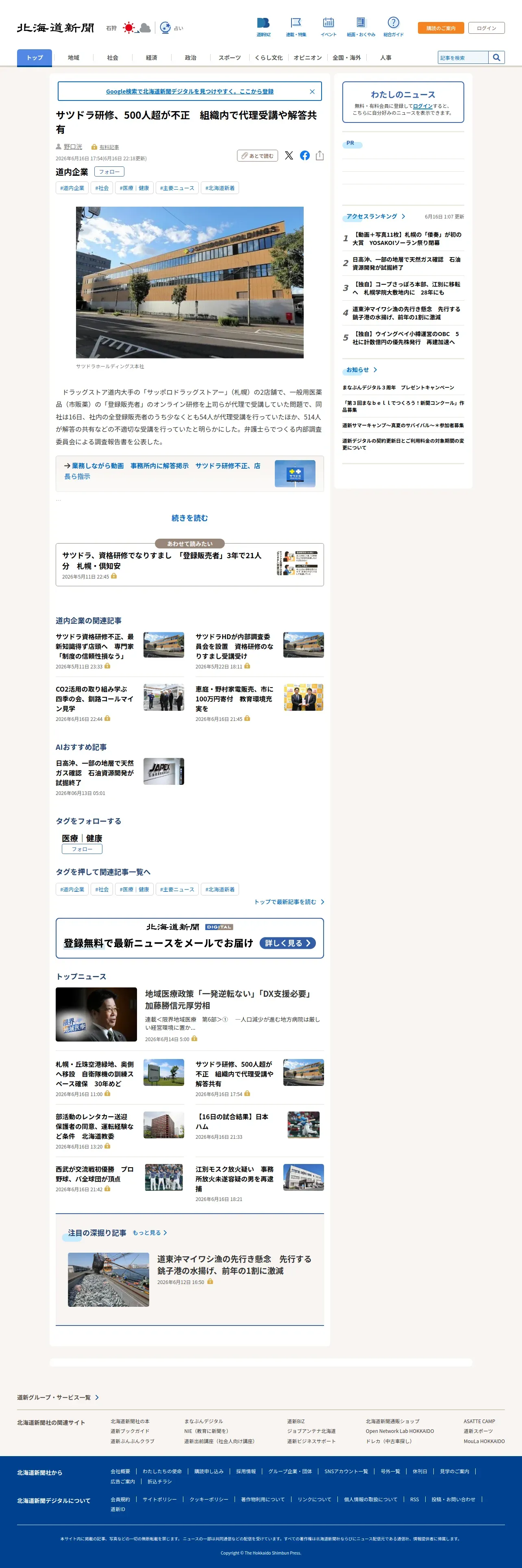Screen dimensions: 522x1568
Task: Save article with あとで読む button
Action: [257, 156]
